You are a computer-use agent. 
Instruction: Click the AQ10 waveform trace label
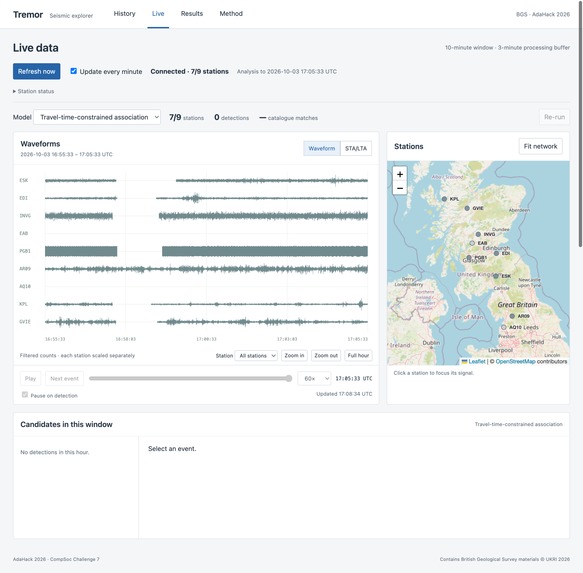[25, 286]
